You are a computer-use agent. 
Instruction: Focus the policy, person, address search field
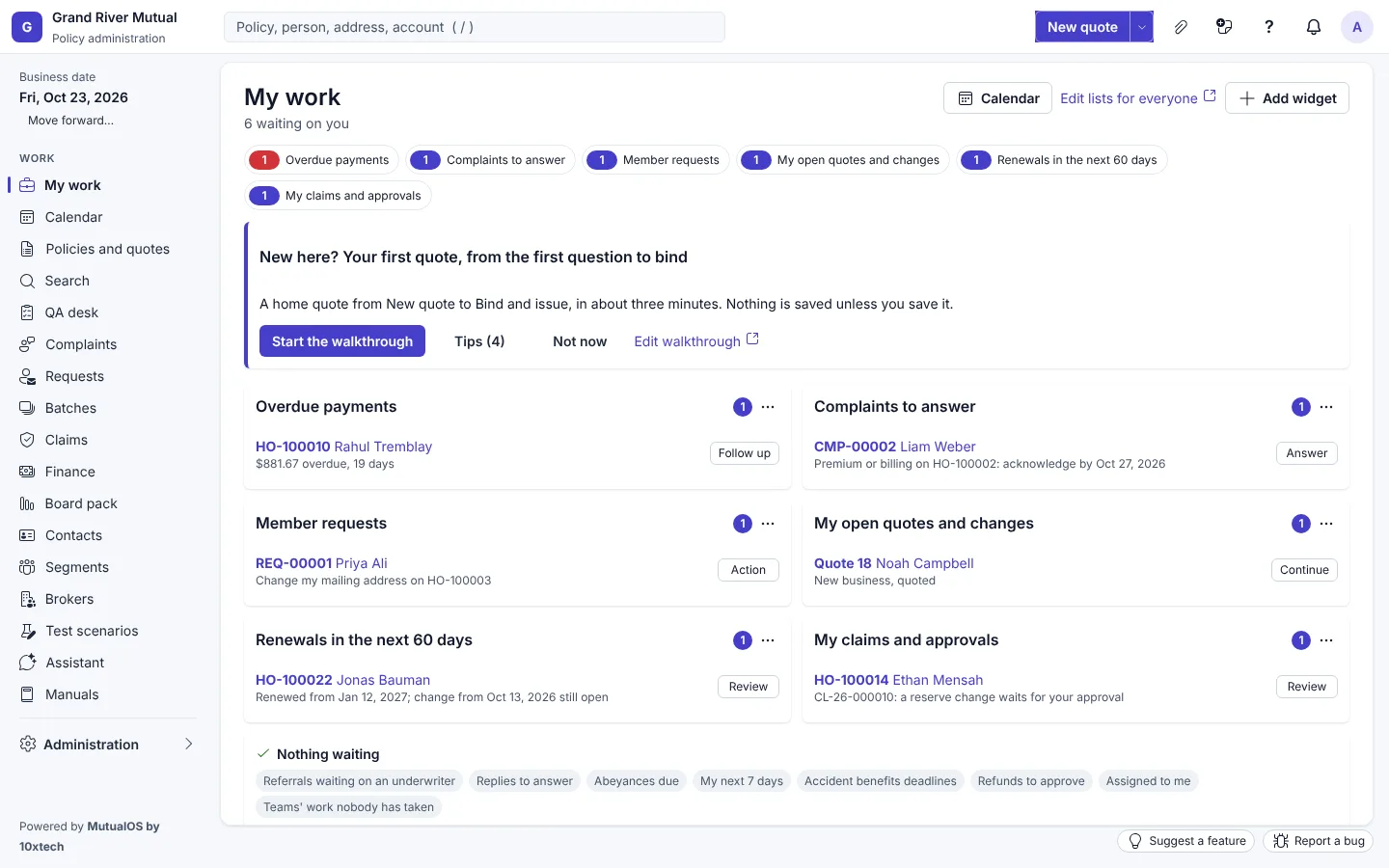(475, 27)
